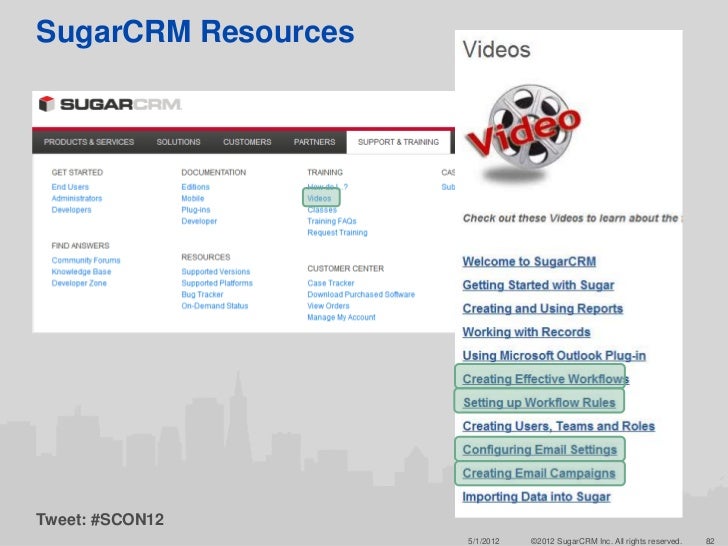Click the Videos page heading
This screenshot has width=728, height=546.
[497, 50]
